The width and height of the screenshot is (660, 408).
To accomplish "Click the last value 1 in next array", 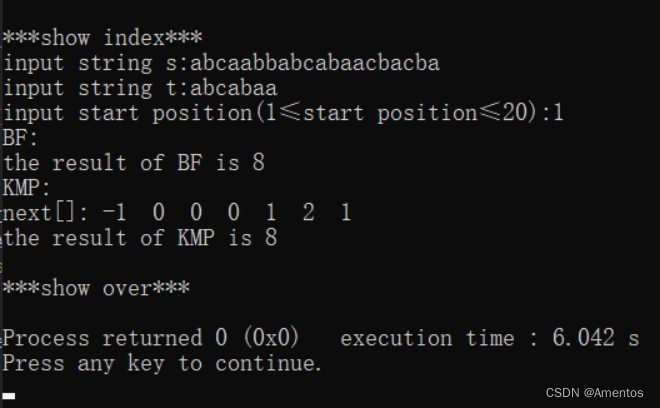I will [x=346, y=213].
